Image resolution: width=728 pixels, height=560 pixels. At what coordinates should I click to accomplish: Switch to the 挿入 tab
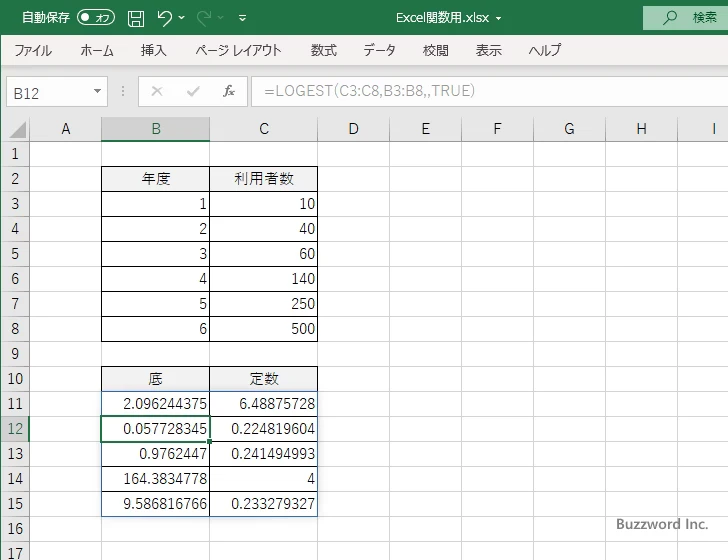click(154, 50)
